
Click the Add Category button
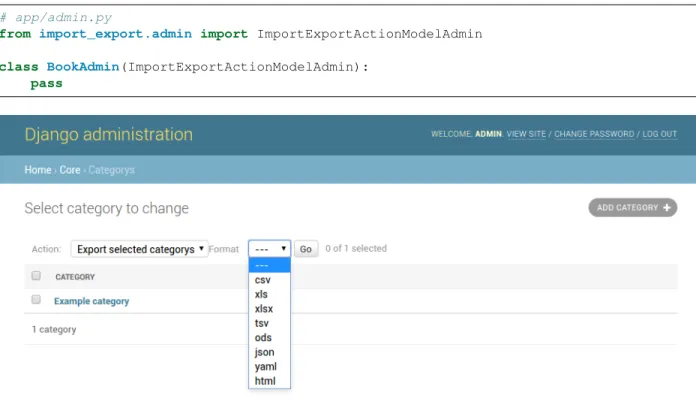[633, 207]
